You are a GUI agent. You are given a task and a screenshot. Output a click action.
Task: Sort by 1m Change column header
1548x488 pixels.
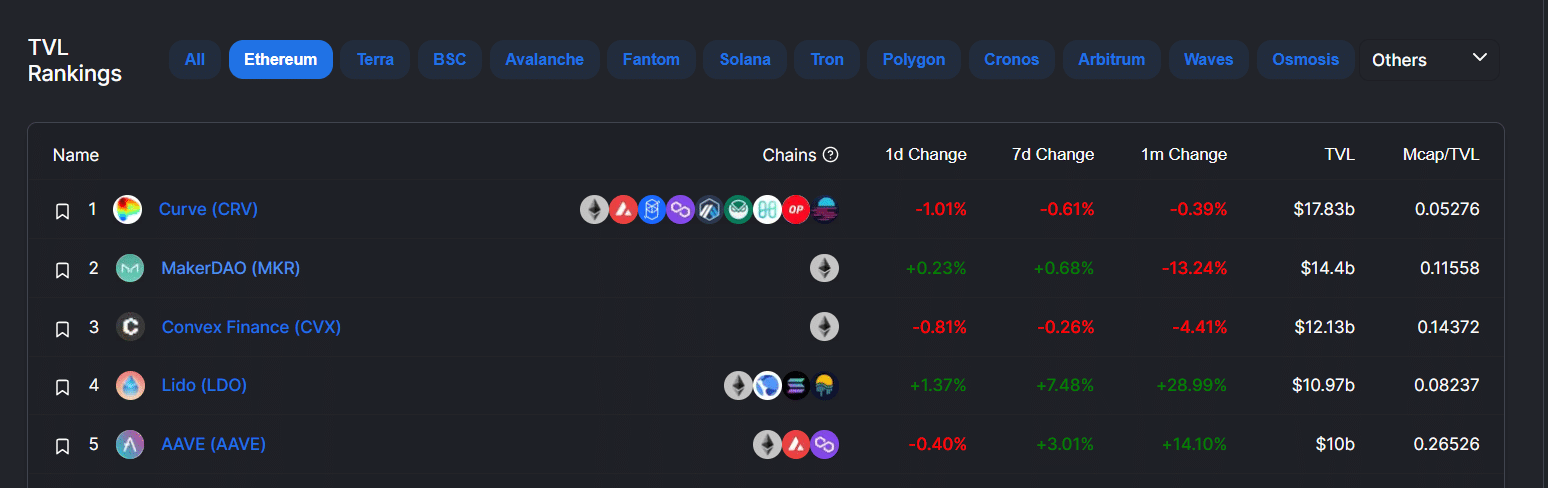[1184, 155]
